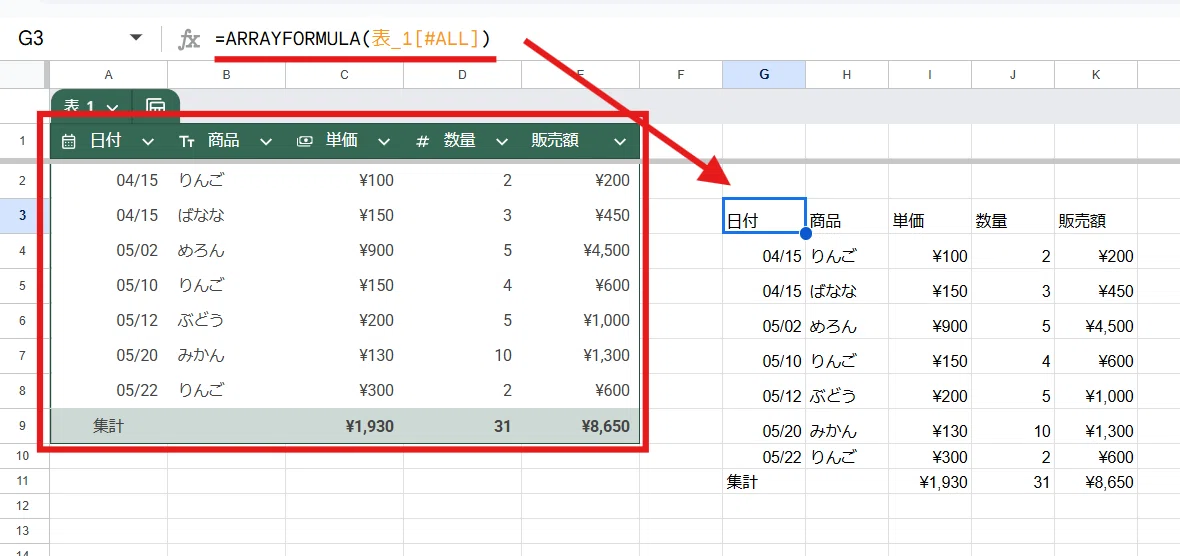The height and width of the screenshot is (556, 1180).
Task: Open the 表 1 table name dropdown
Action: pyautogui.click(x=112, y=107)
